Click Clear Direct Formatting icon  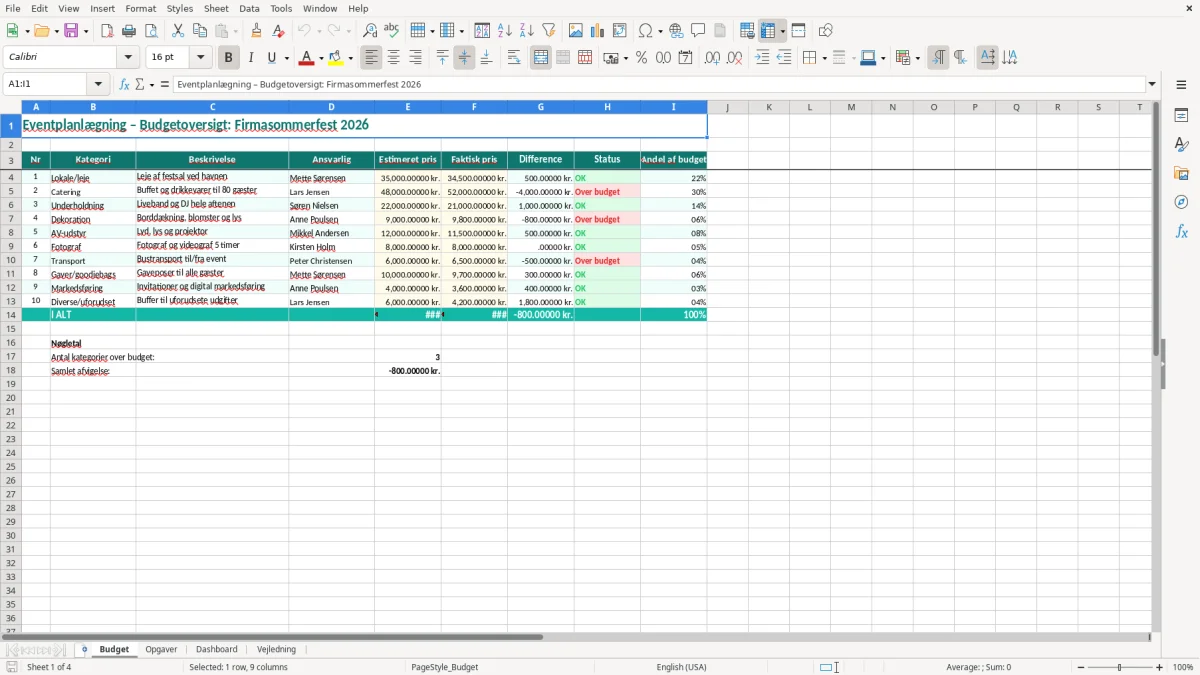pyautogui.click(x=279, y=31)
